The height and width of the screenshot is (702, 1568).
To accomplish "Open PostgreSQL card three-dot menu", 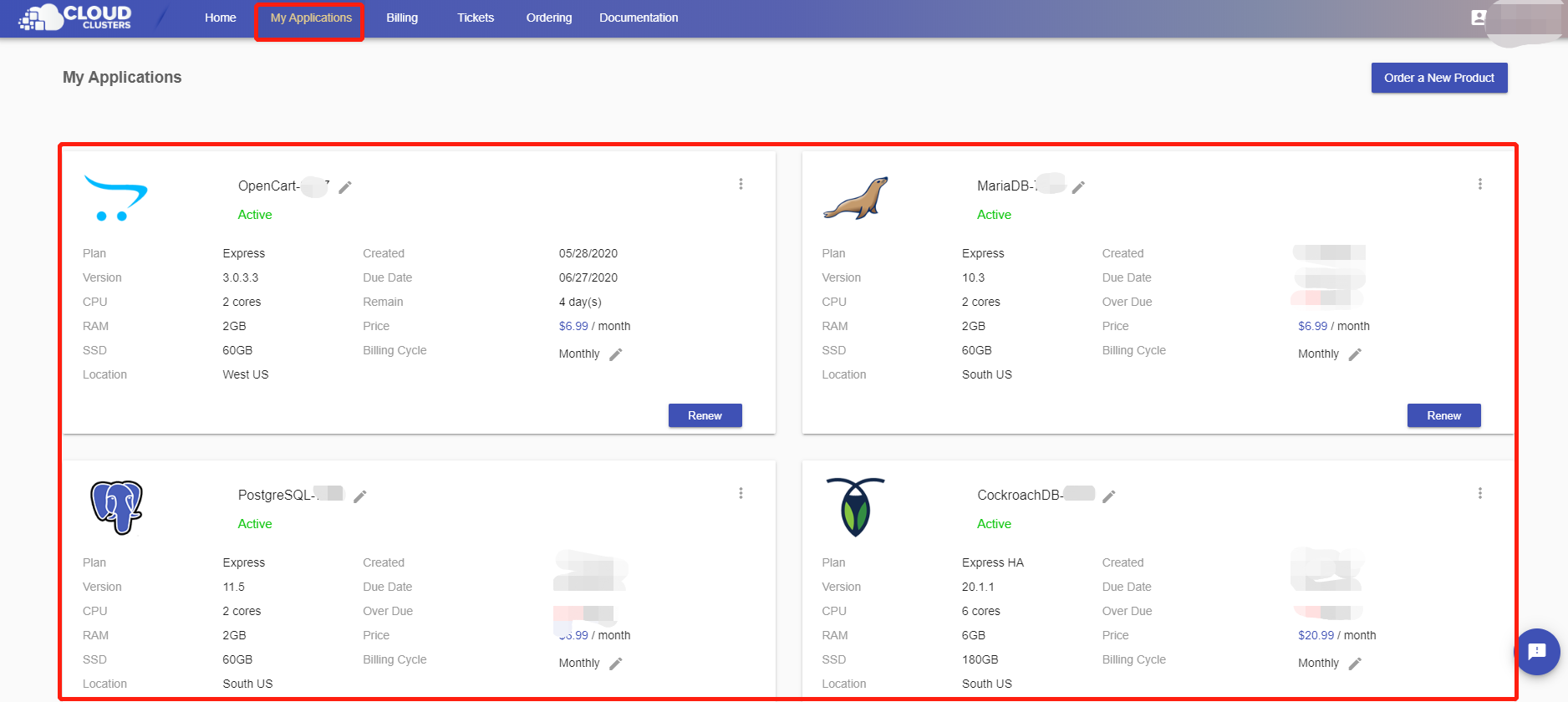I will point(741,493).
